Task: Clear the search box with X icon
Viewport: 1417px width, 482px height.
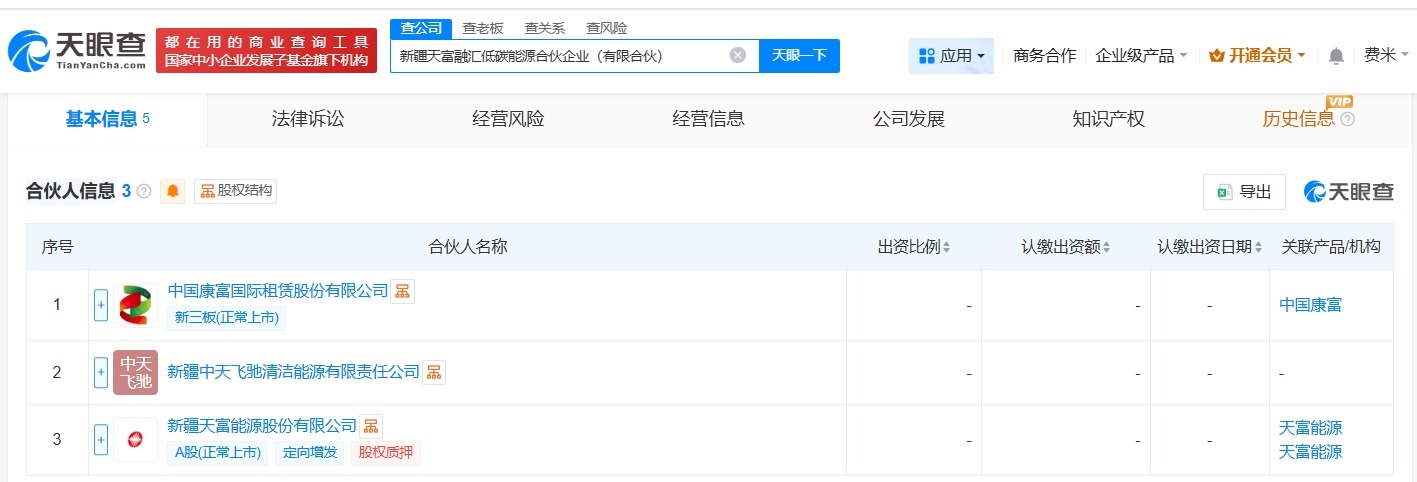Action: coord(738,56)
